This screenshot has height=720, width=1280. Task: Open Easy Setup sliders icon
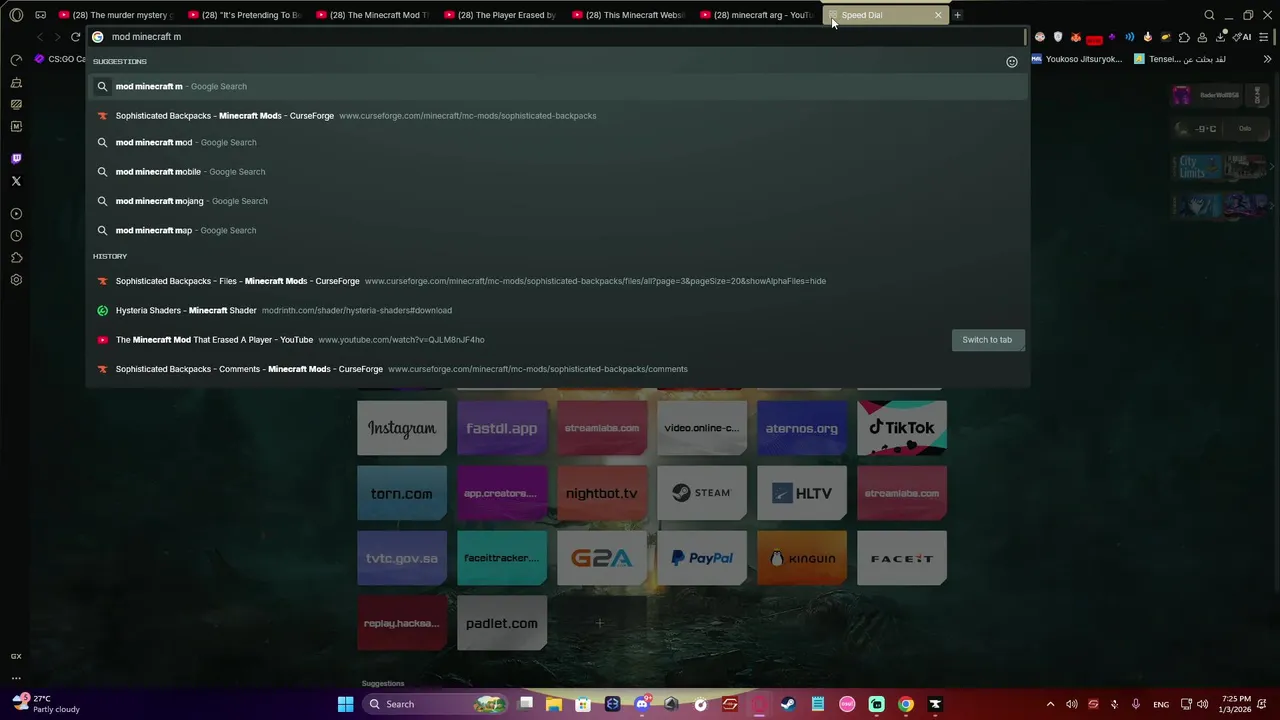click(1265, 37)
